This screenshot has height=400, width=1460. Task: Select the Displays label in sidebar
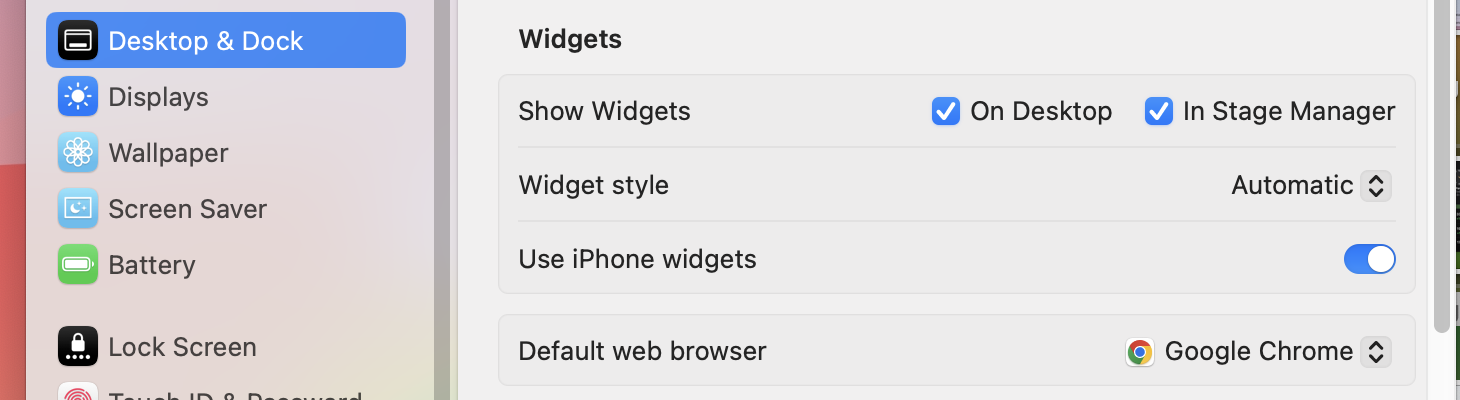click(158, 97)
